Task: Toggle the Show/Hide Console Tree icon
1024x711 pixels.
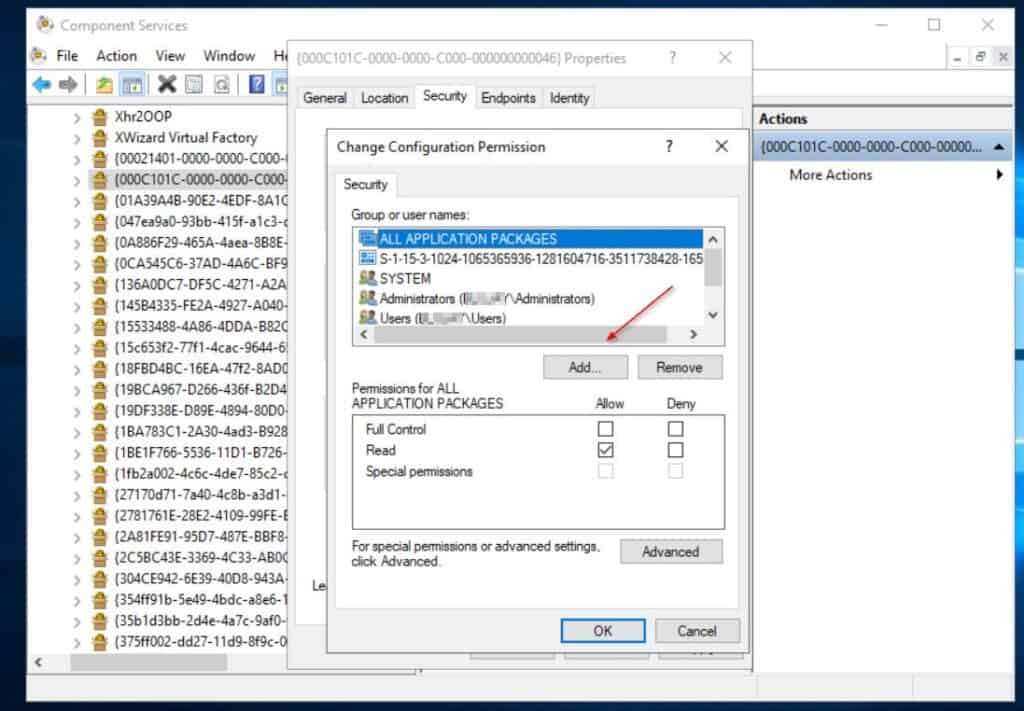Action: 133,84
